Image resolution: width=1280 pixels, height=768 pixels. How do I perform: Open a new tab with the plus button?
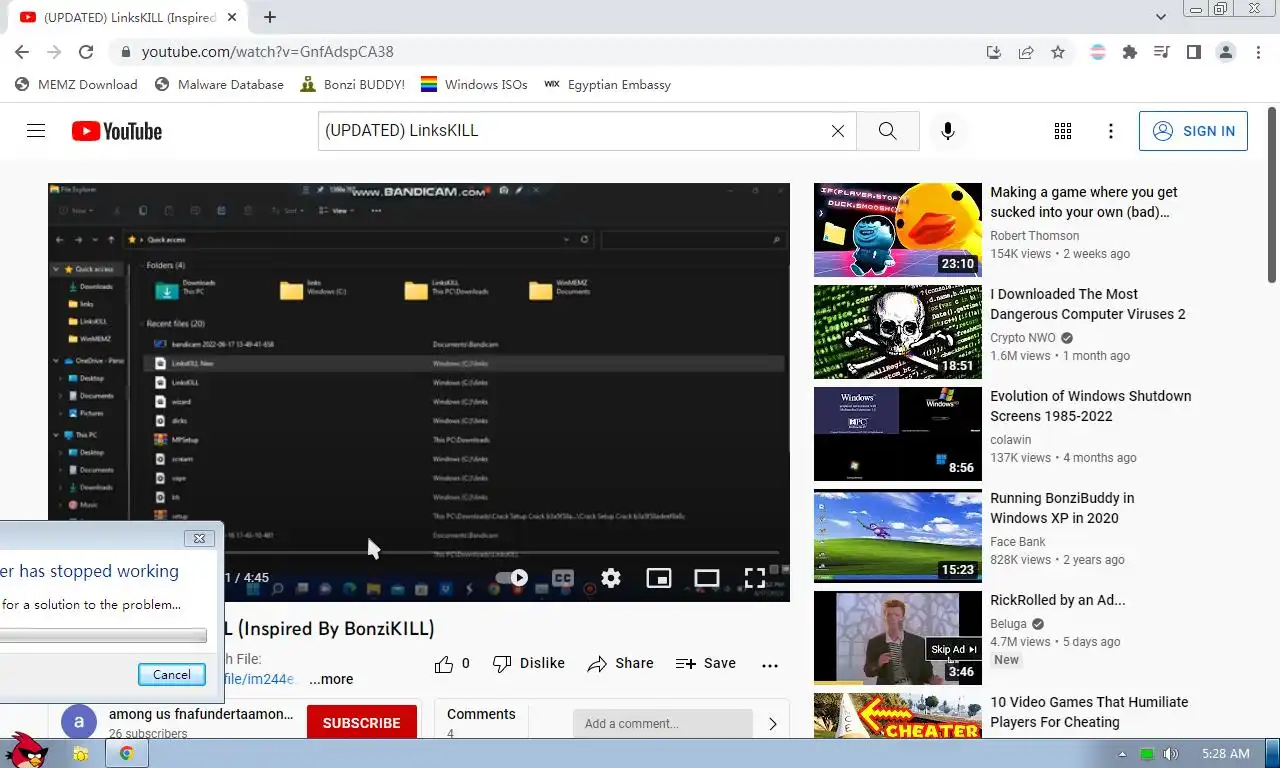click(269, 17)
